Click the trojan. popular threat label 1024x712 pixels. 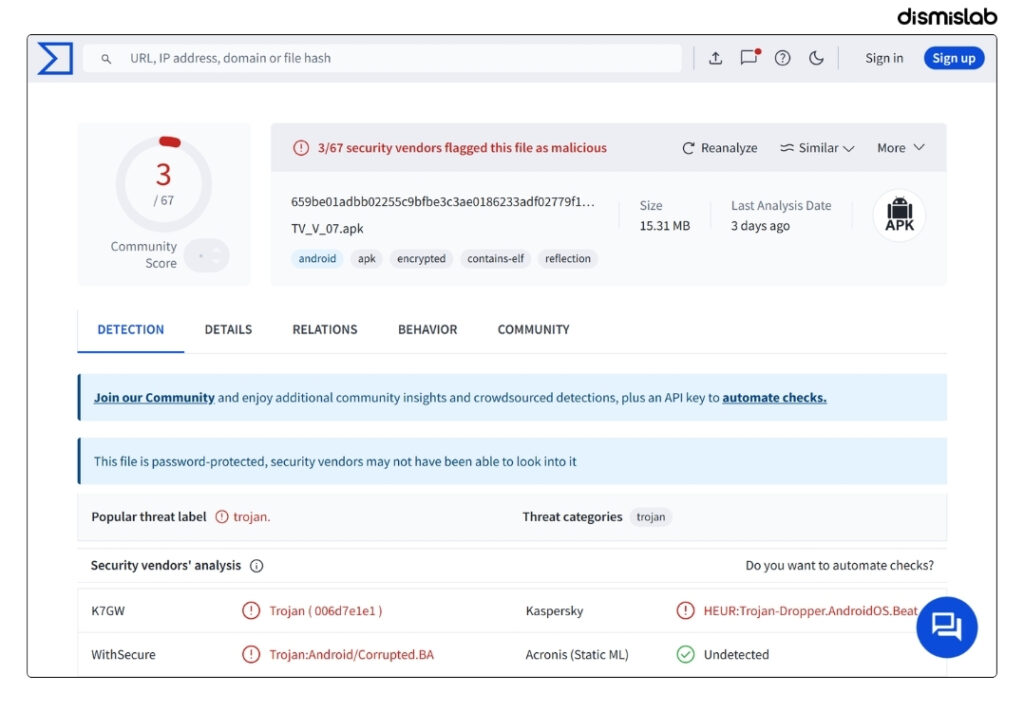click(251, 517)
